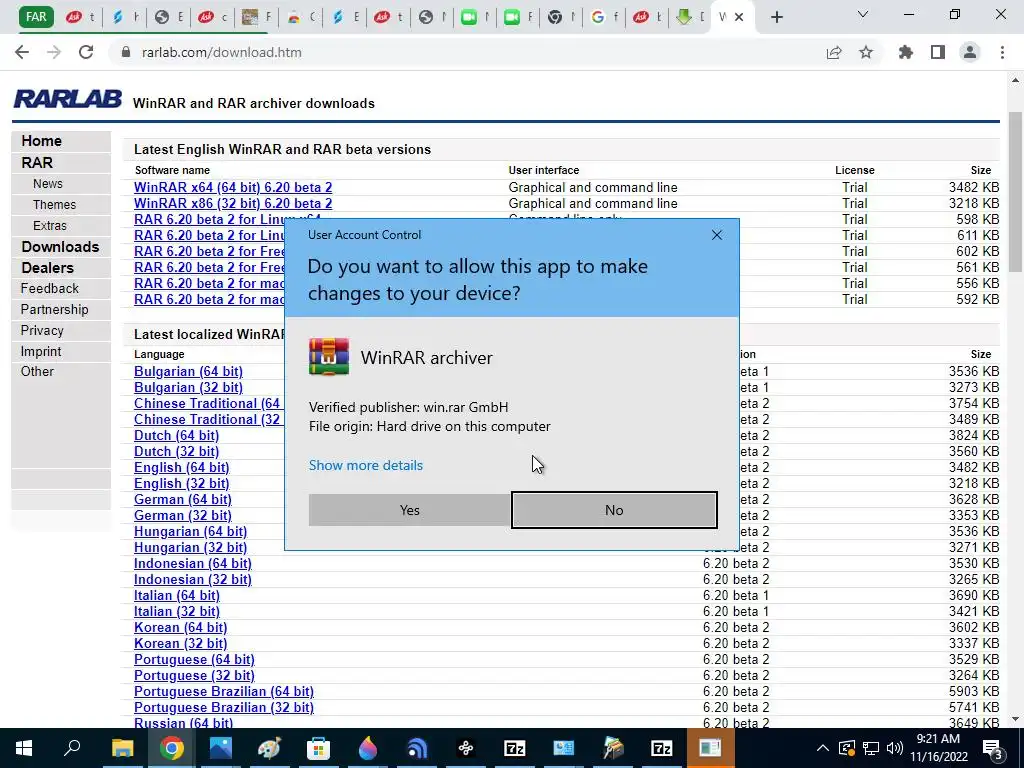Image resolution: width=1024 pixels, height=768 pixels.
Task: Expand Show more details in UAC dialog
Action: [x=366, y=465]
